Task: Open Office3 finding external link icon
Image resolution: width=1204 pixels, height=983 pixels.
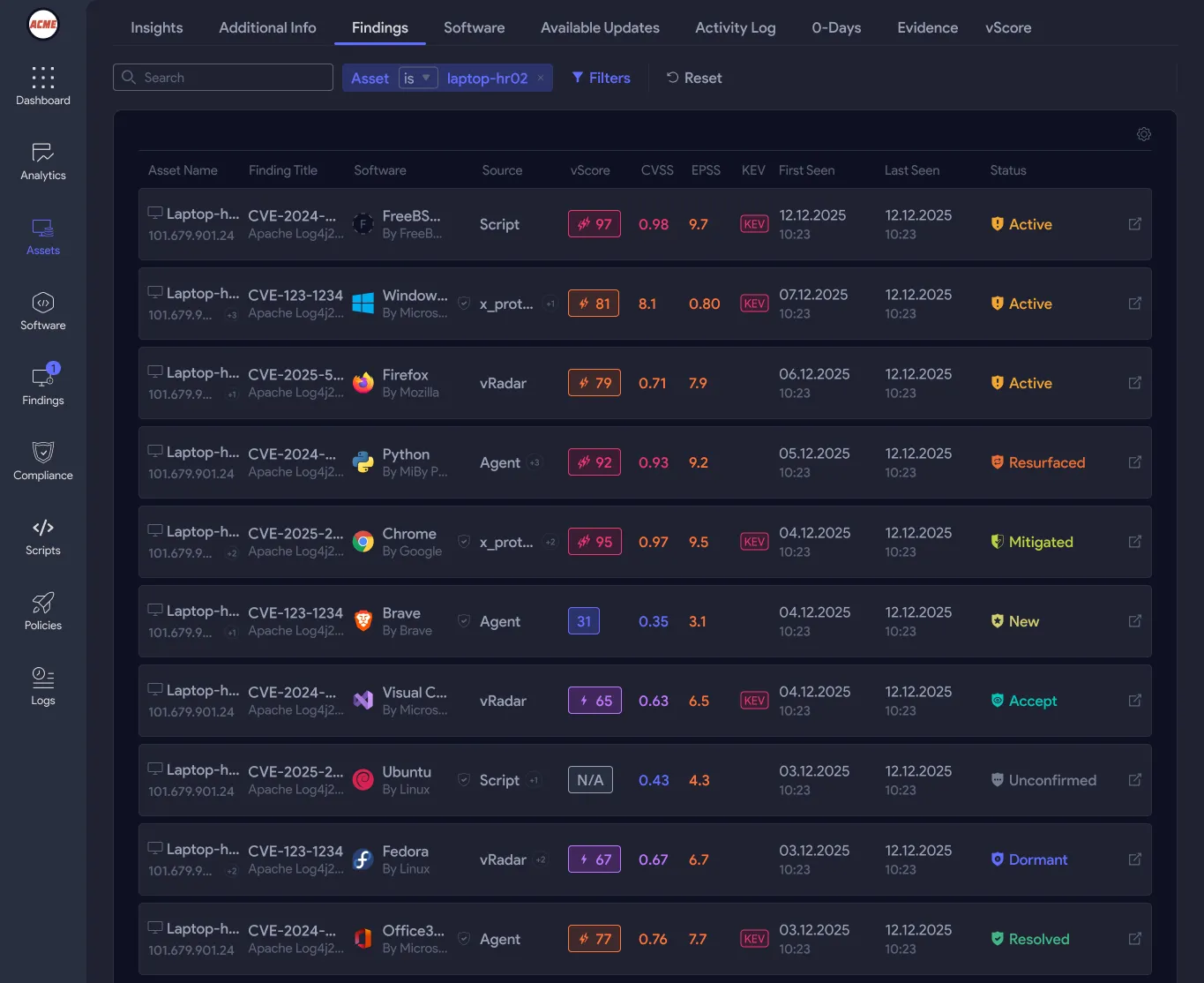Action: pyautogui.click(x=1135, y=939)
